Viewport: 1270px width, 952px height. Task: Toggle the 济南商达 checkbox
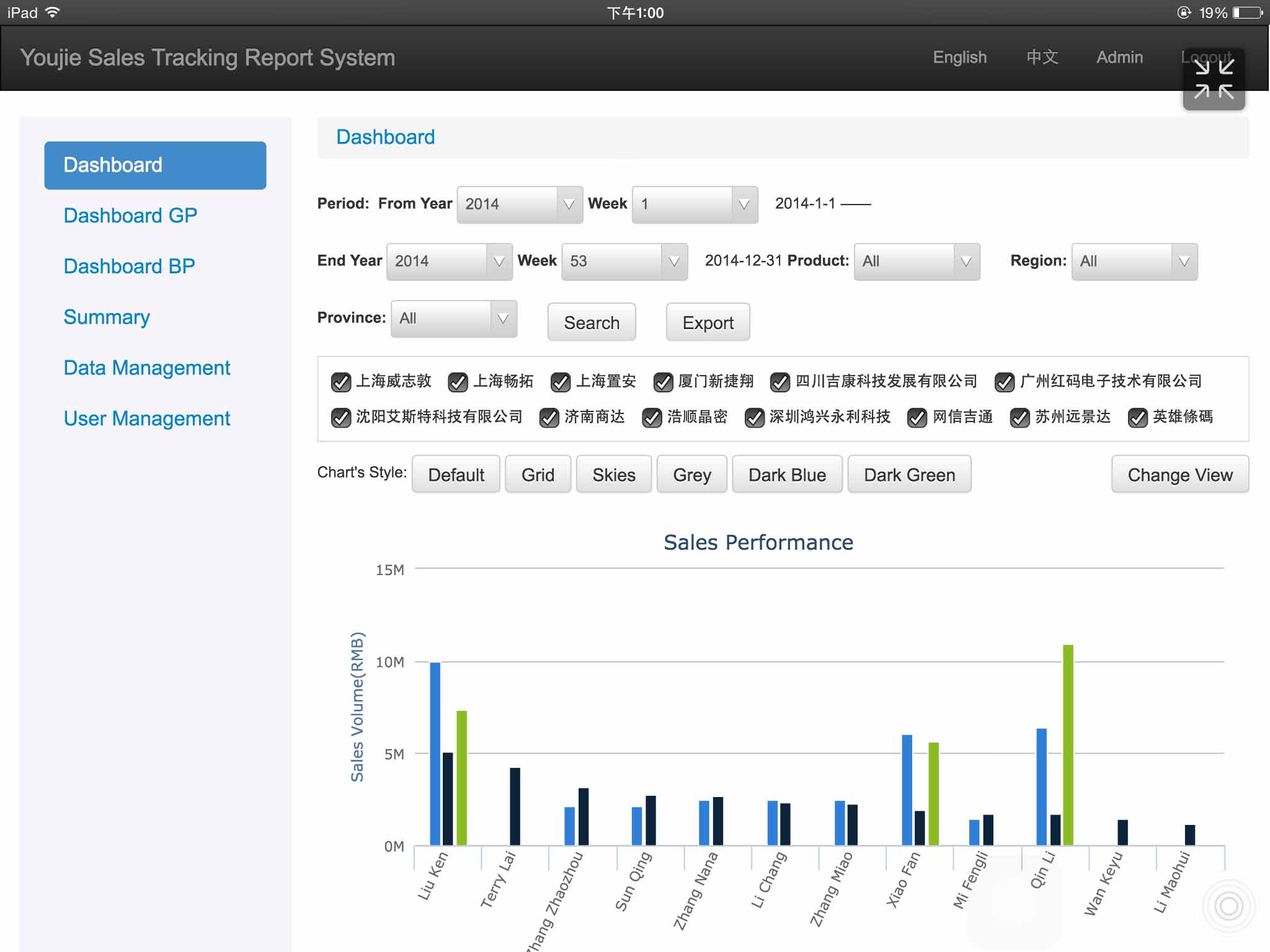pos(549,418)
